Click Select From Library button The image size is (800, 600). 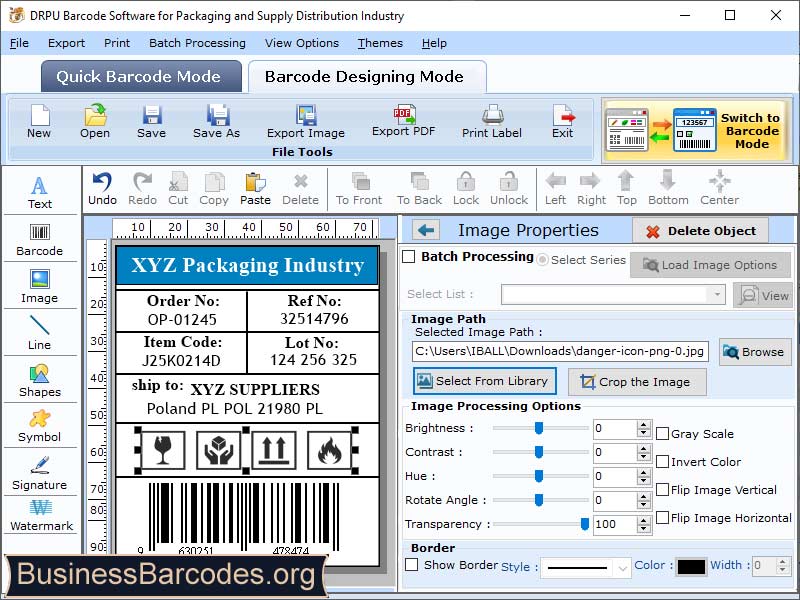pos(484,381)
